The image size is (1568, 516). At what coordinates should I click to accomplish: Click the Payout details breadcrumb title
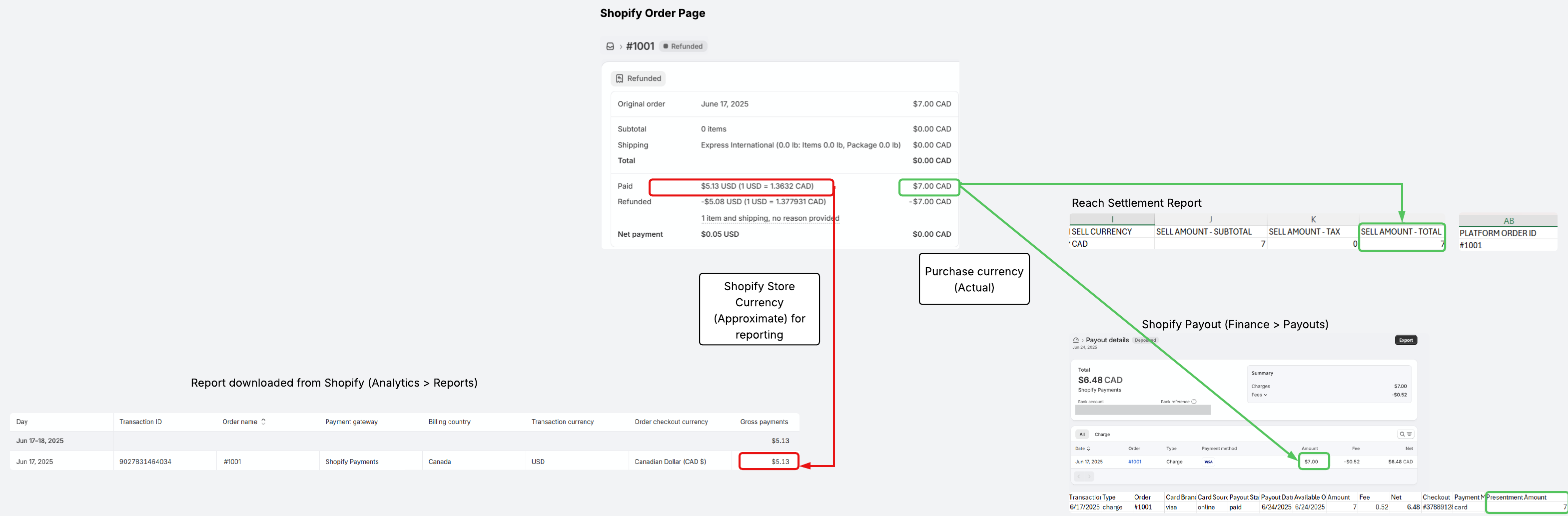click(x=1107, y=340)
